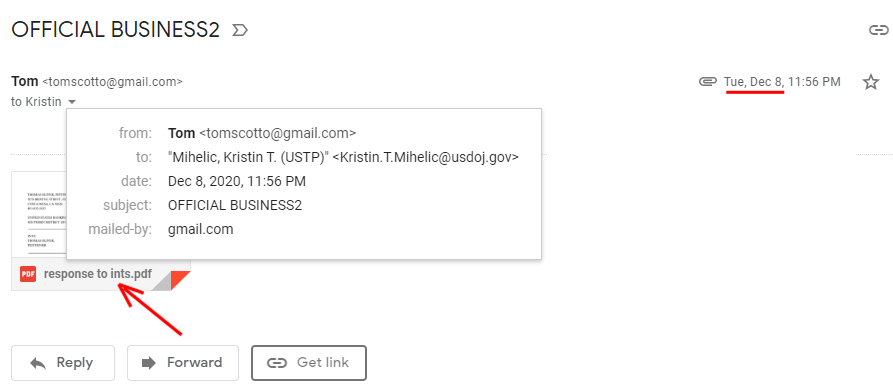Image resolution: width=893 pixels, height=389 pixels.
Task: Click the forward arrow icon
Action: tap(149, 363)
